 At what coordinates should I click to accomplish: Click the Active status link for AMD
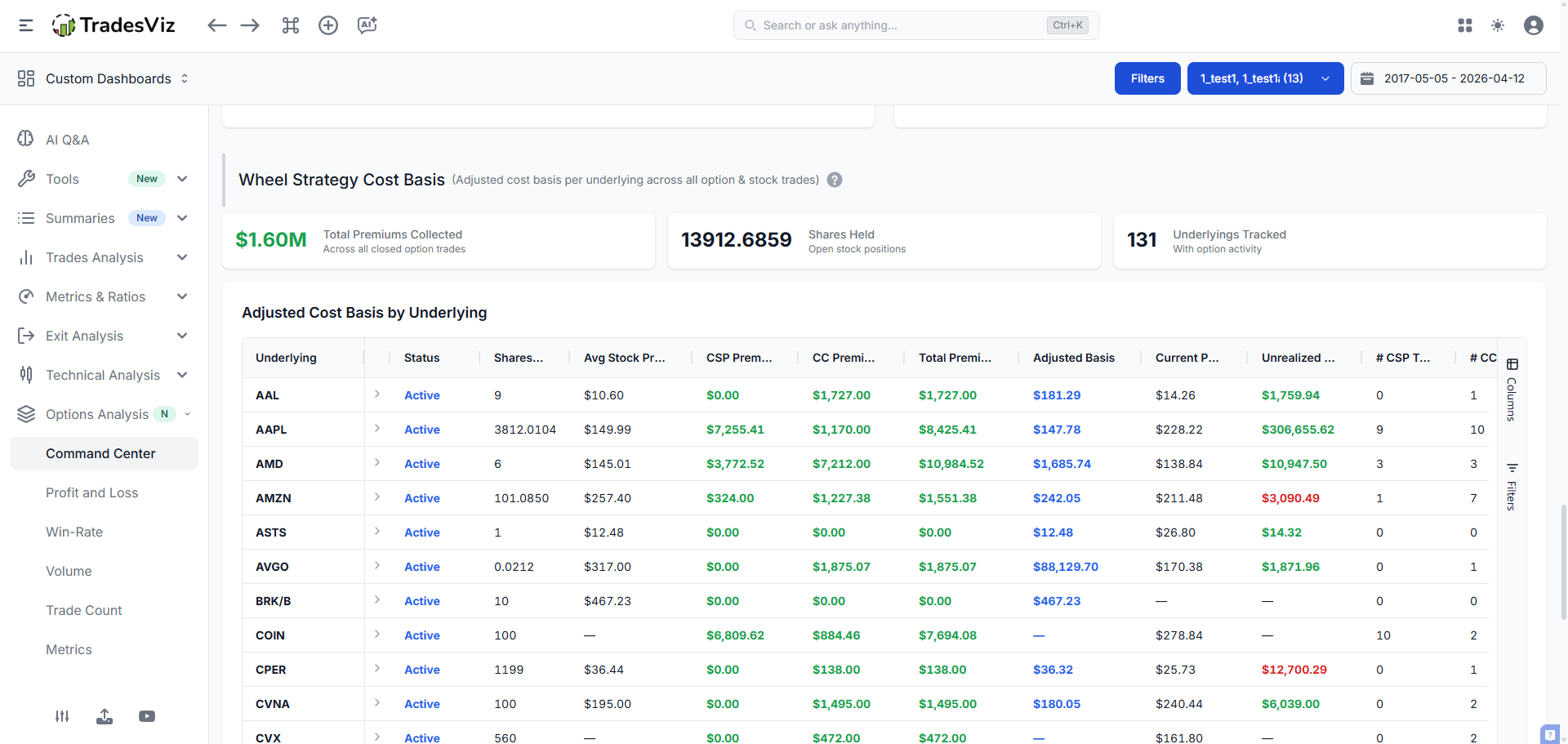click(x=421, y=464)
